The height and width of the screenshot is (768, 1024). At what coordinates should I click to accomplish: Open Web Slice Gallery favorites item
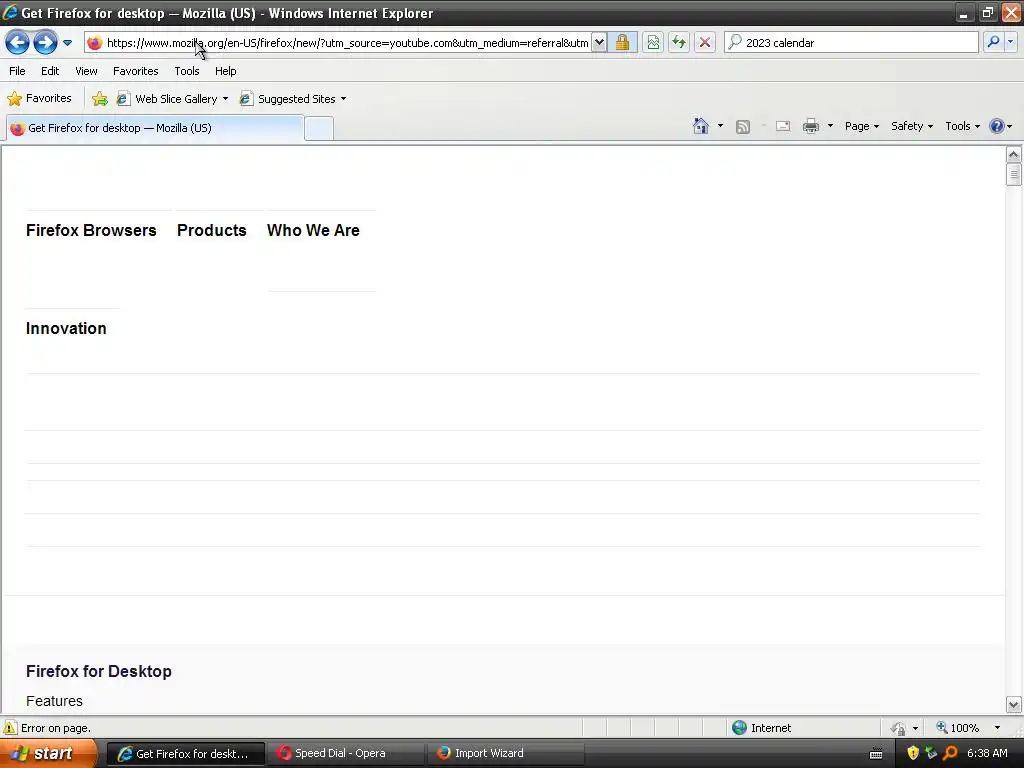[x=172, y=99]
